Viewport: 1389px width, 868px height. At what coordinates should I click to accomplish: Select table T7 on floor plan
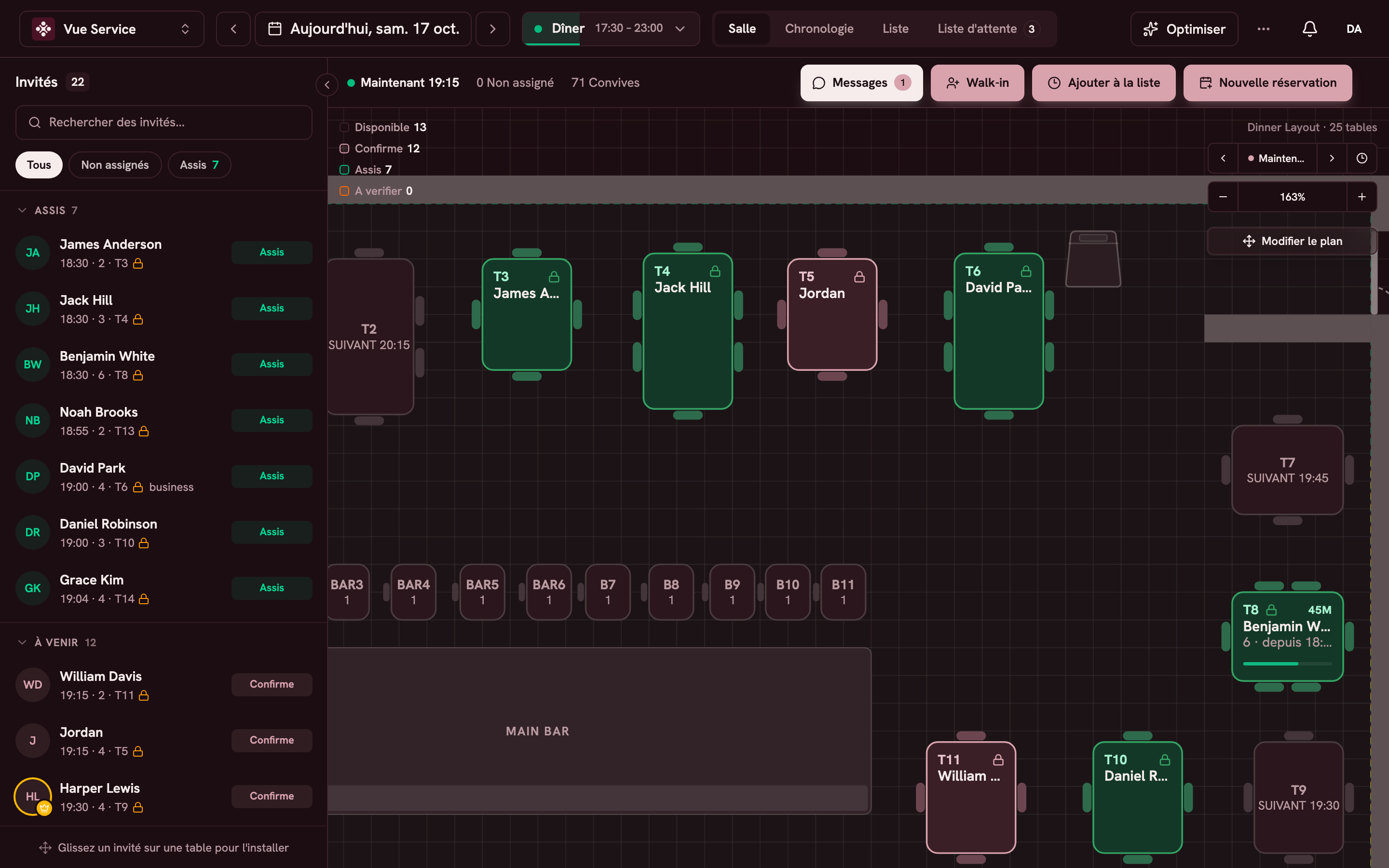pyautogui.click(x=1287, y=470)
